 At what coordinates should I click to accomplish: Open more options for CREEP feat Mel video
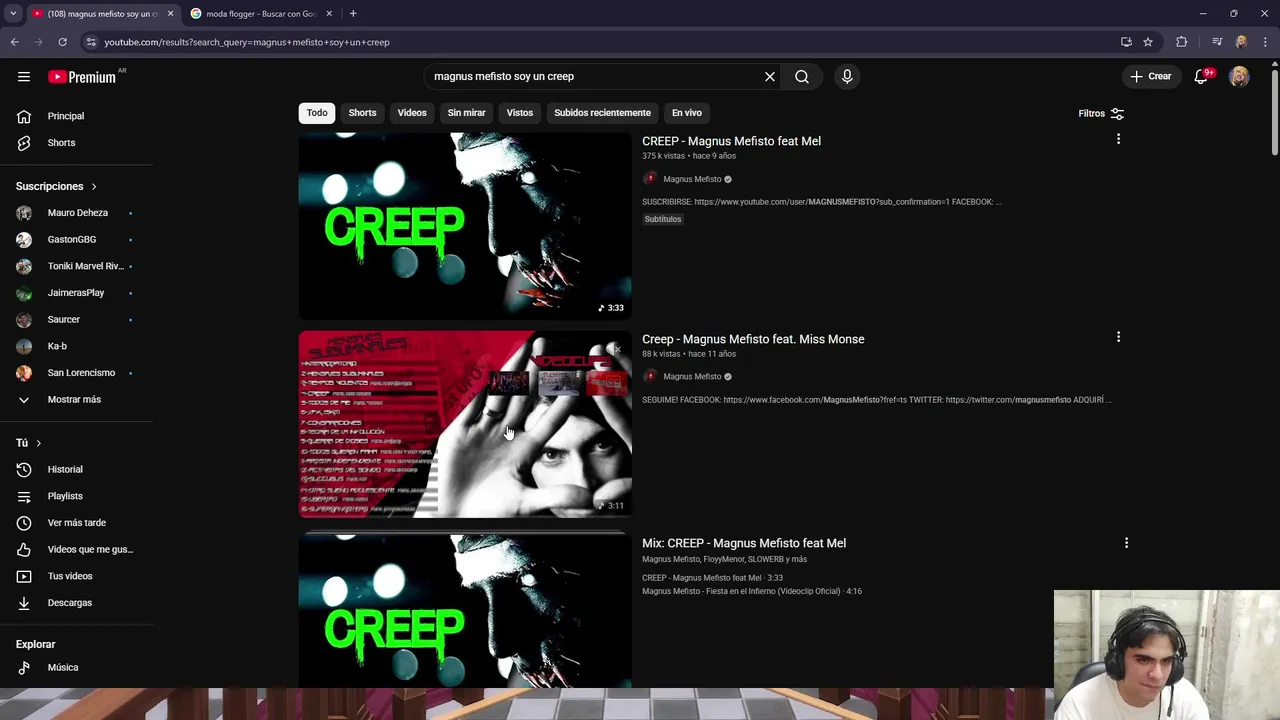(1118, 139)
